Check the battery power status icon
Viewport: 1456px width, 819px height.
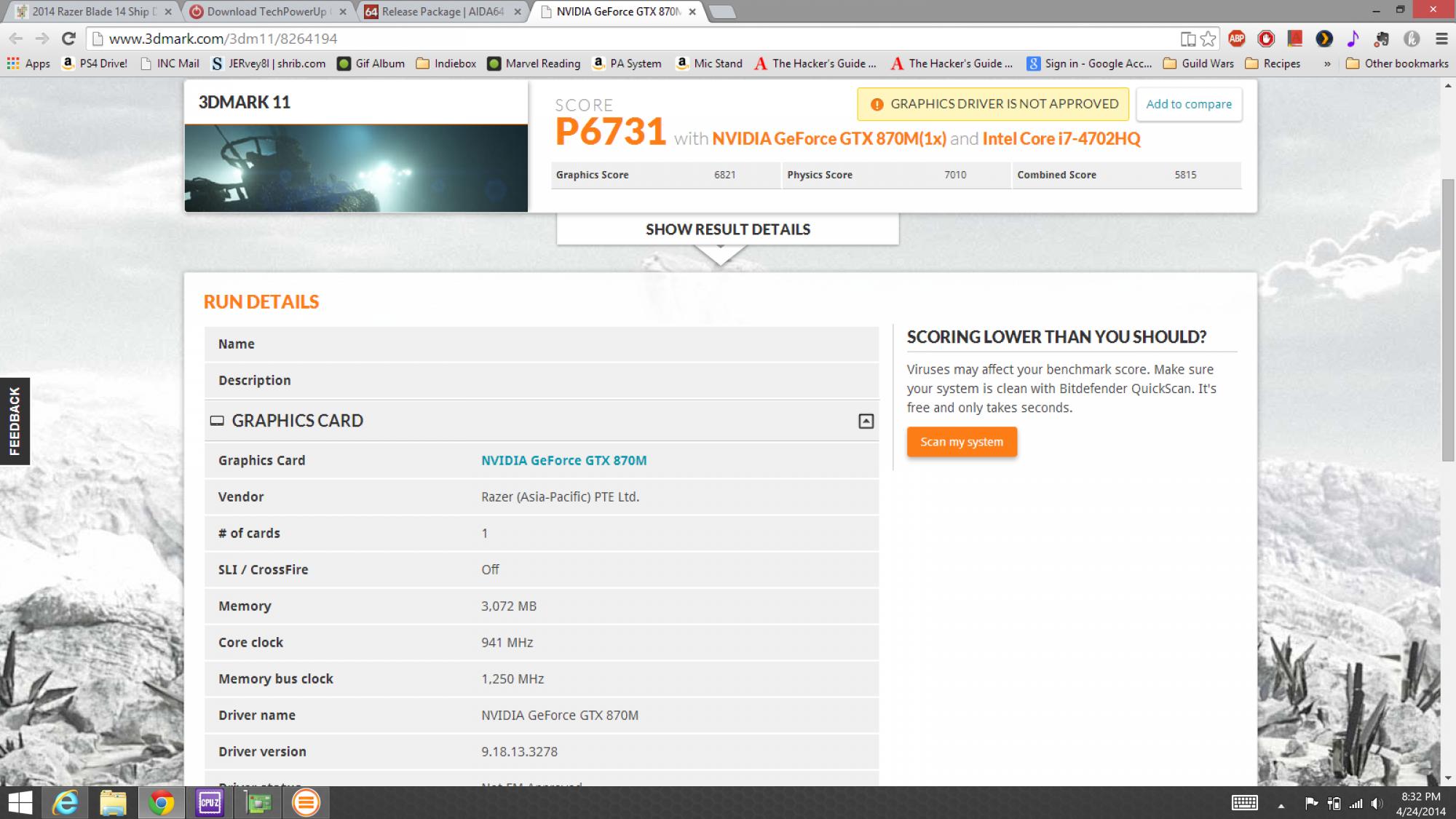pos(1334,804)
